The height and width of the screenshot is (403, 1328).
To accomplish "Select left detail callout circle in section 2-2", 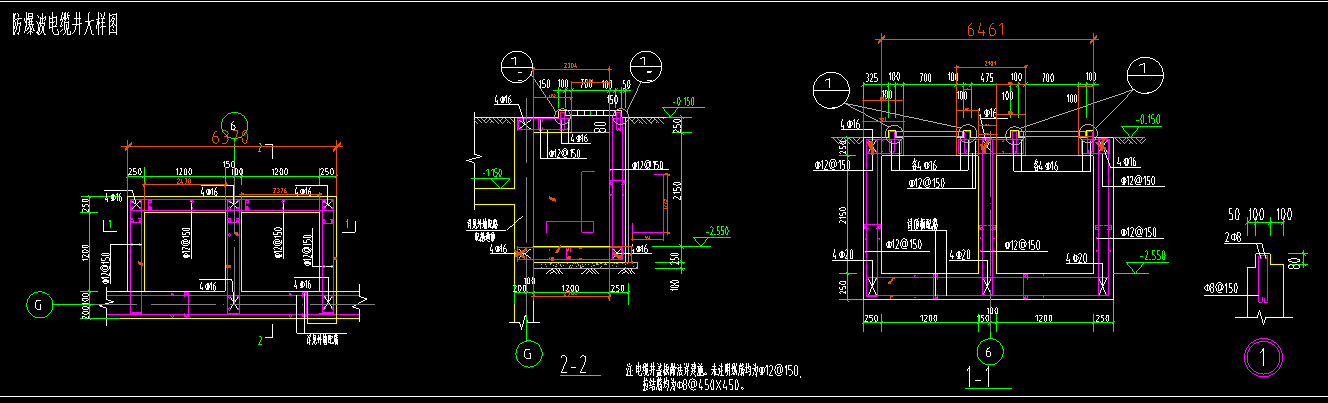I will pyautogui.click(x=518, y=67).
